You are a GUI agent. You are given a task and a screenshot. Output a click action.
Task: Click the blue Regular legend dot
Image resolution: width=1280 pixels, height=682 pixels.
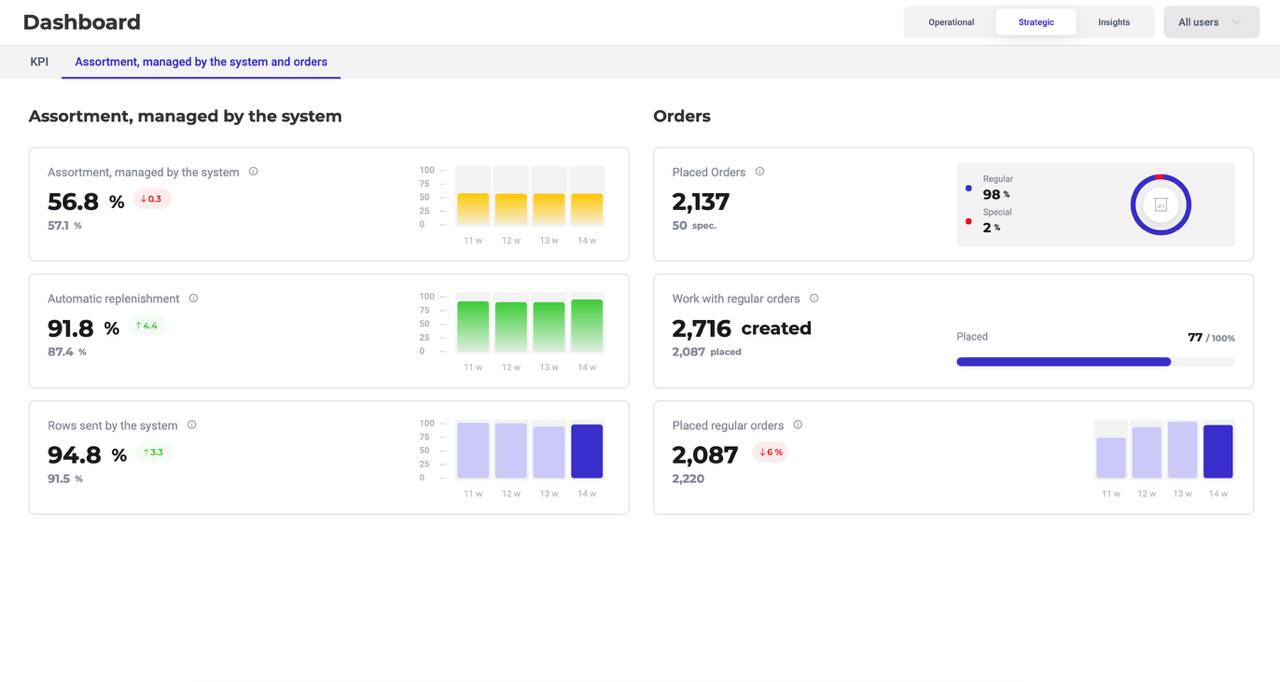[x=968, y=188]
